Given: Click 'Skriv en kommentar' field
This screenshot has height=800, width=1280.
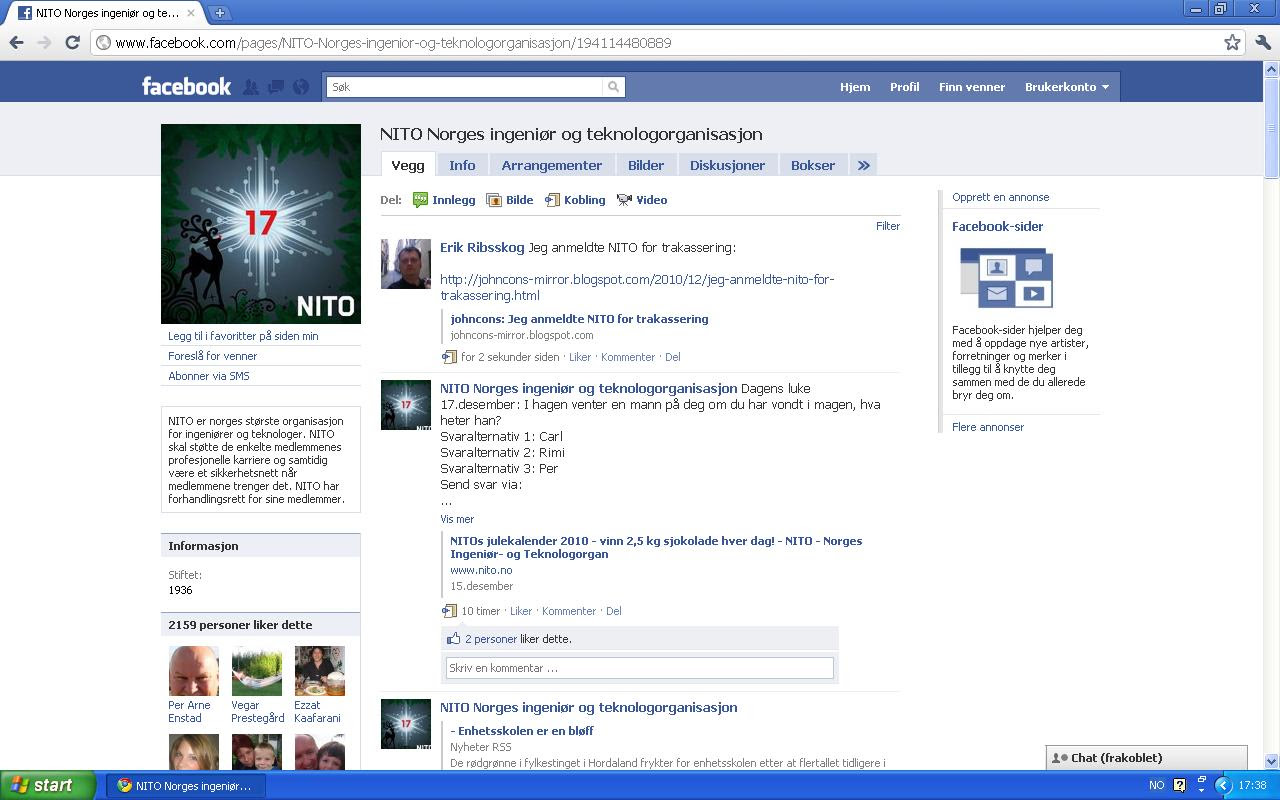Looking at the screenshot, I should (639, 668).
